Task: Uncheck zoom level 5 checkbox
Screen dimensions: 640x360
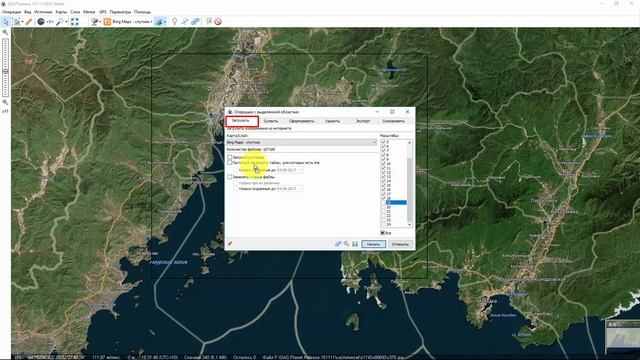Action: click(383, 142)
